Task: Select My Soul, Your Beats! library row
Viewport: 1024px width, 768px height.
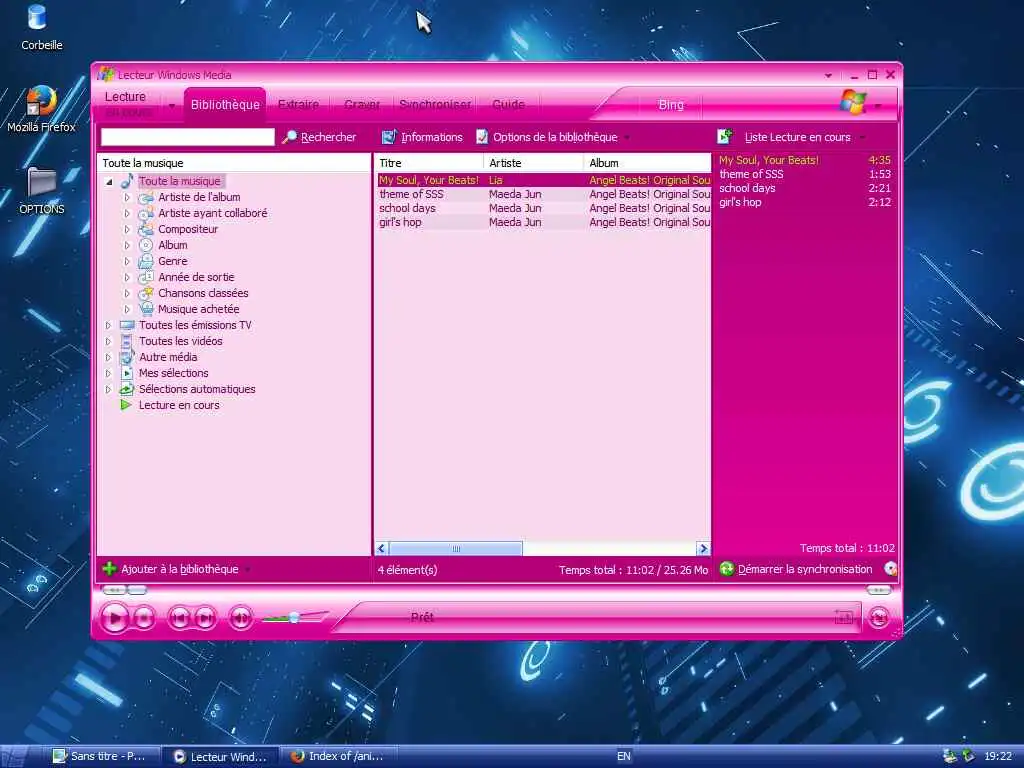Action: tap(543, 180)
